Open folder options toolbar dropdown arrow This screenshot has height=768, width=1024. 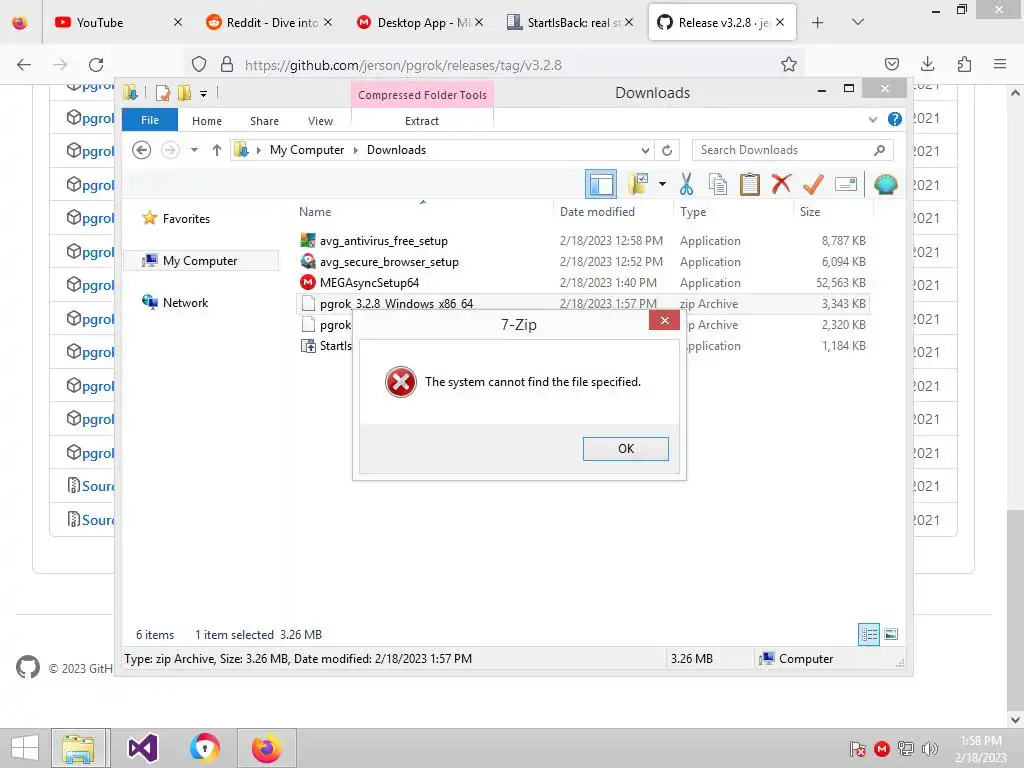point(662,184)
